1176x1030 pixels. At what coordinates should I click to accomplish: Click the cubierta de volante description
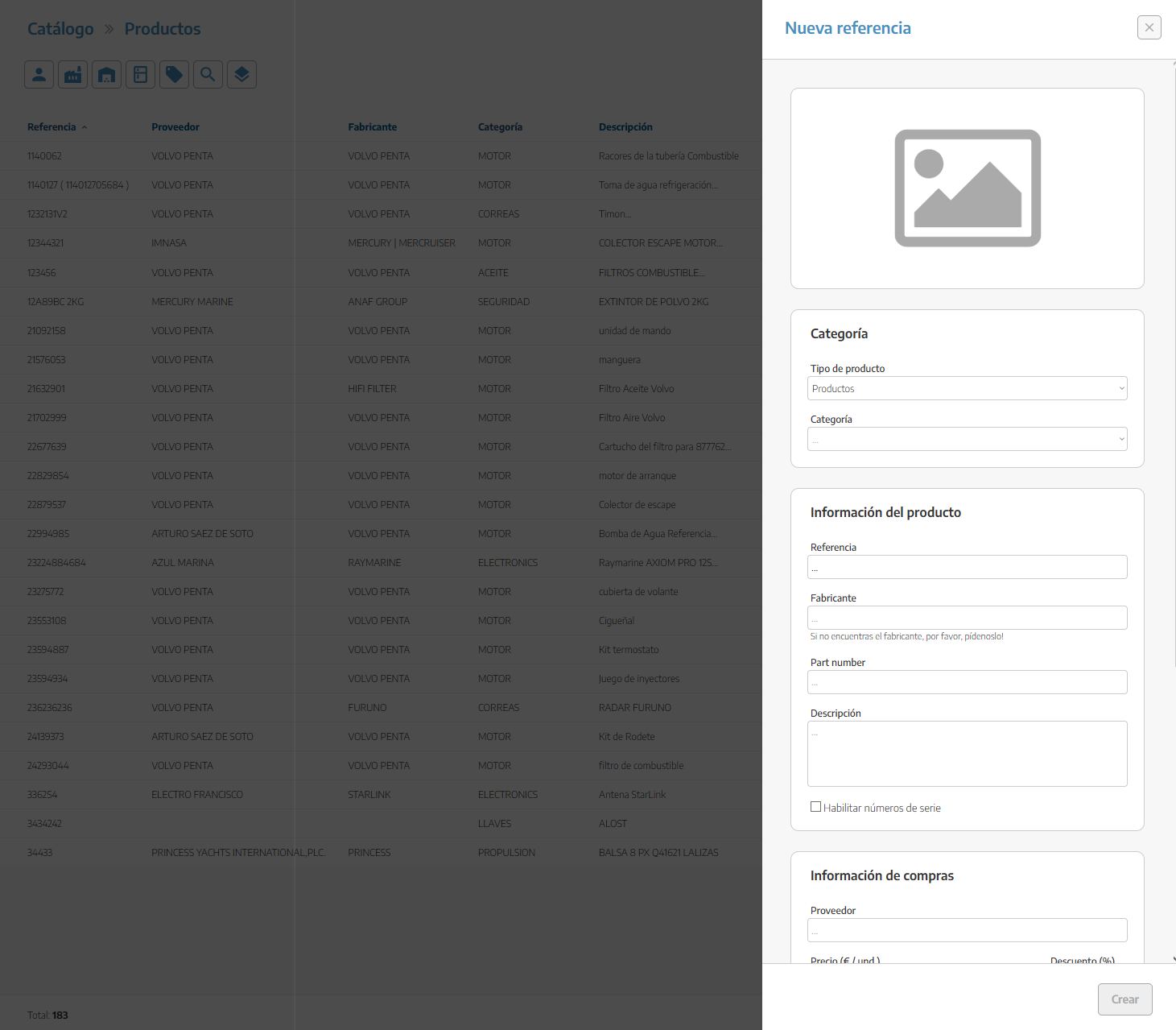coord(638,592)
